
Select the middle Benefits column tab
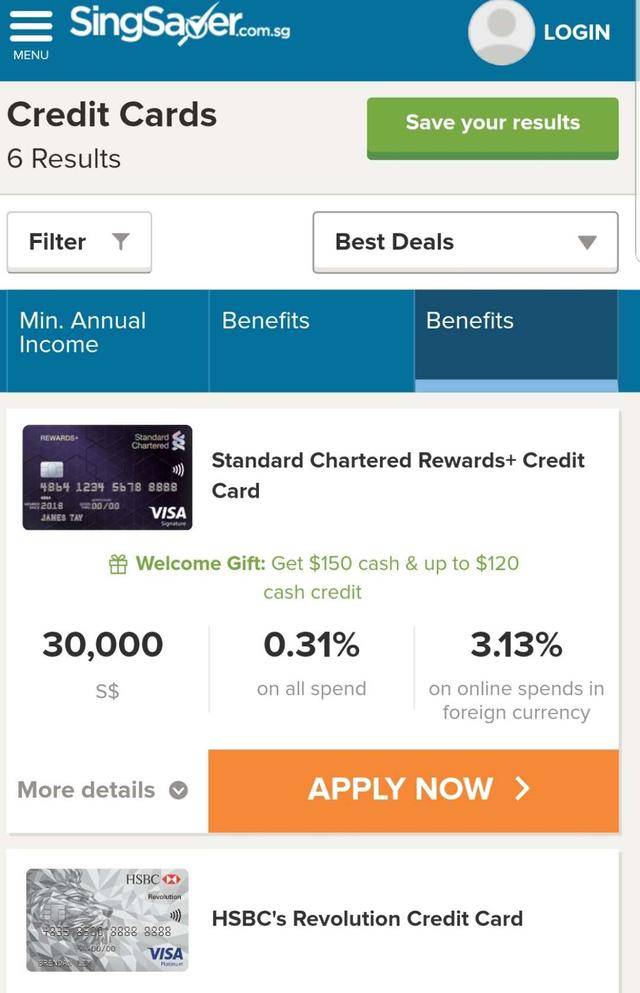[x=311, y=340]
